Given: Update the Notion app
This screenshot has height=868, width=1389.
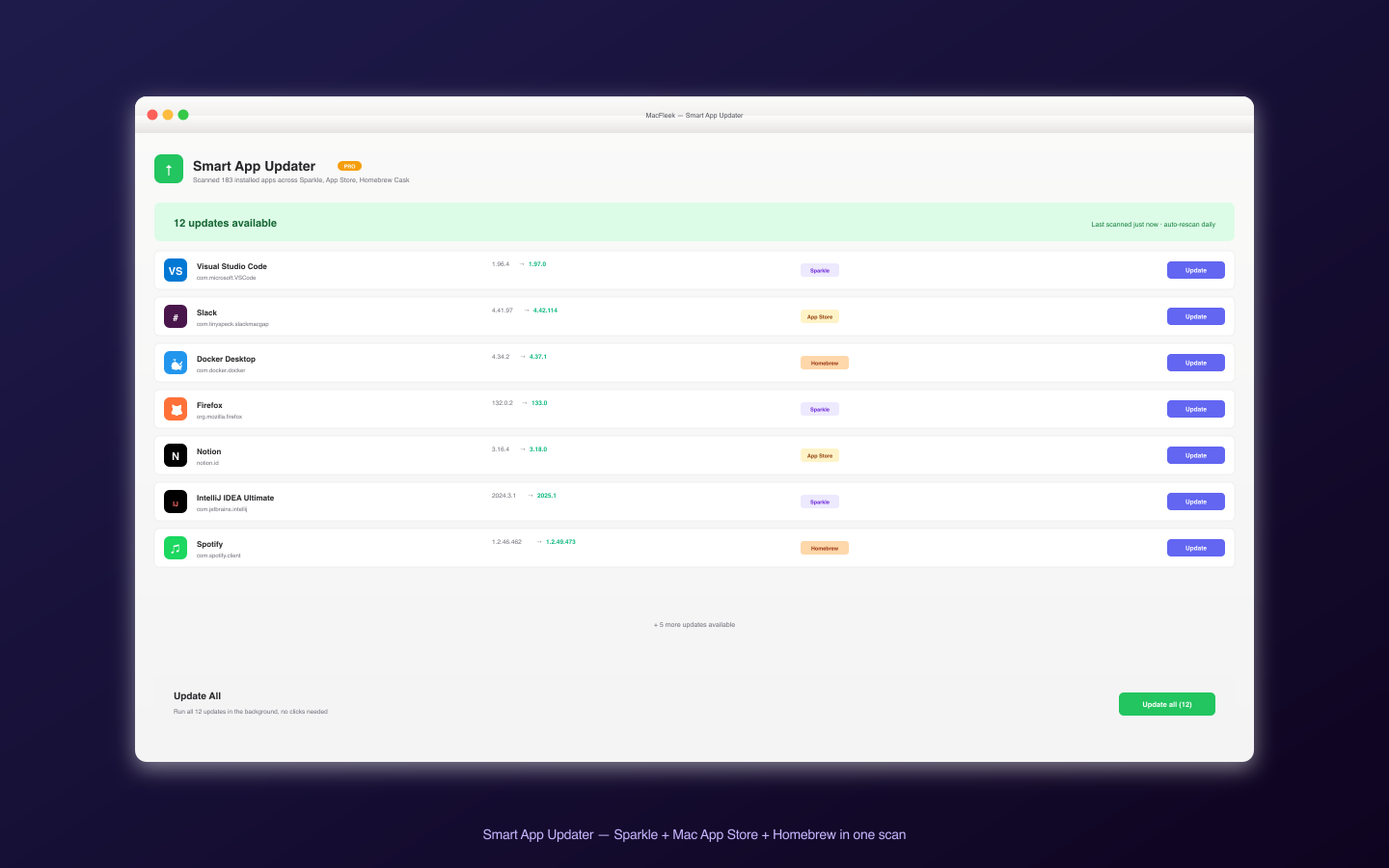Looking at the screenshot, I should pyautogui.click(x=1196, y=455).
